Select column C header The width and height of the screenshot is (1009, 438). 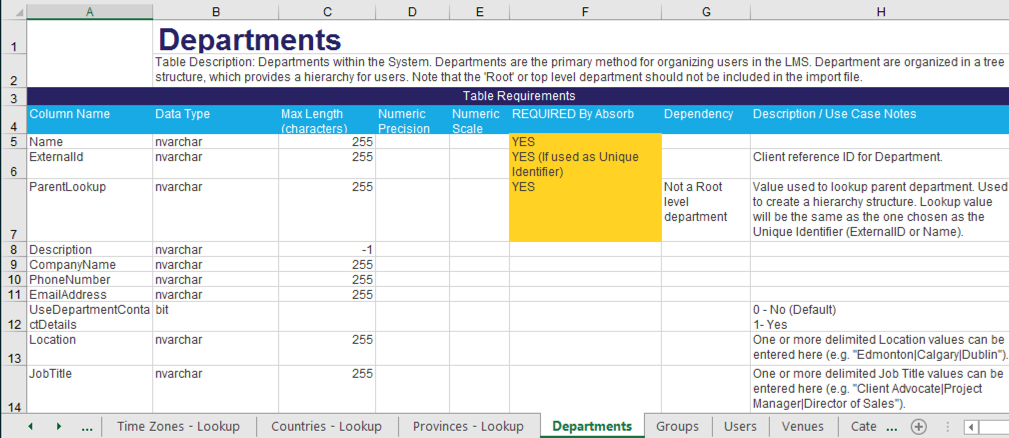click(327, 12)
